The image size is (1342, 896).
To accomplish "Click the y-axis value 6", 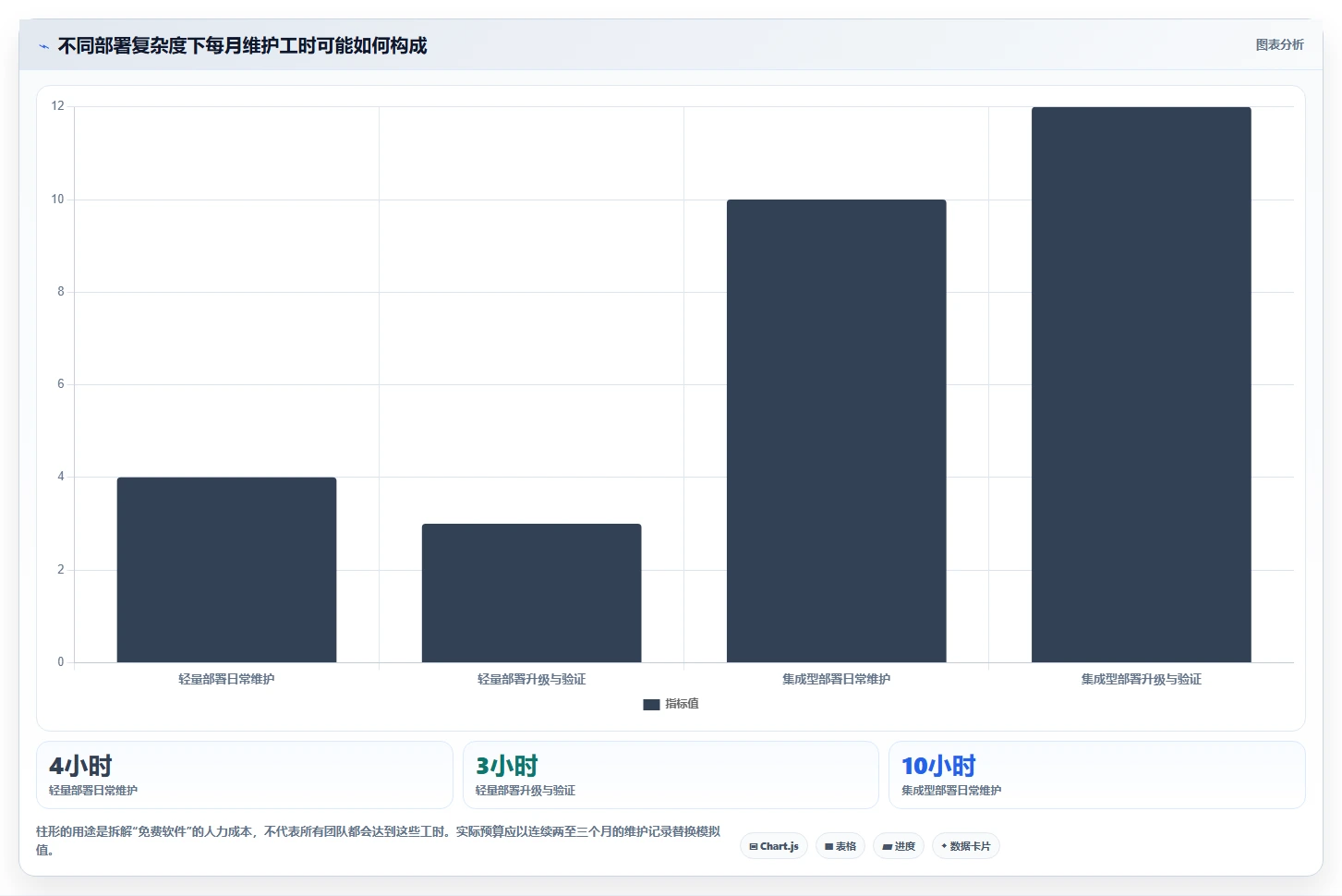I will 61,384.
